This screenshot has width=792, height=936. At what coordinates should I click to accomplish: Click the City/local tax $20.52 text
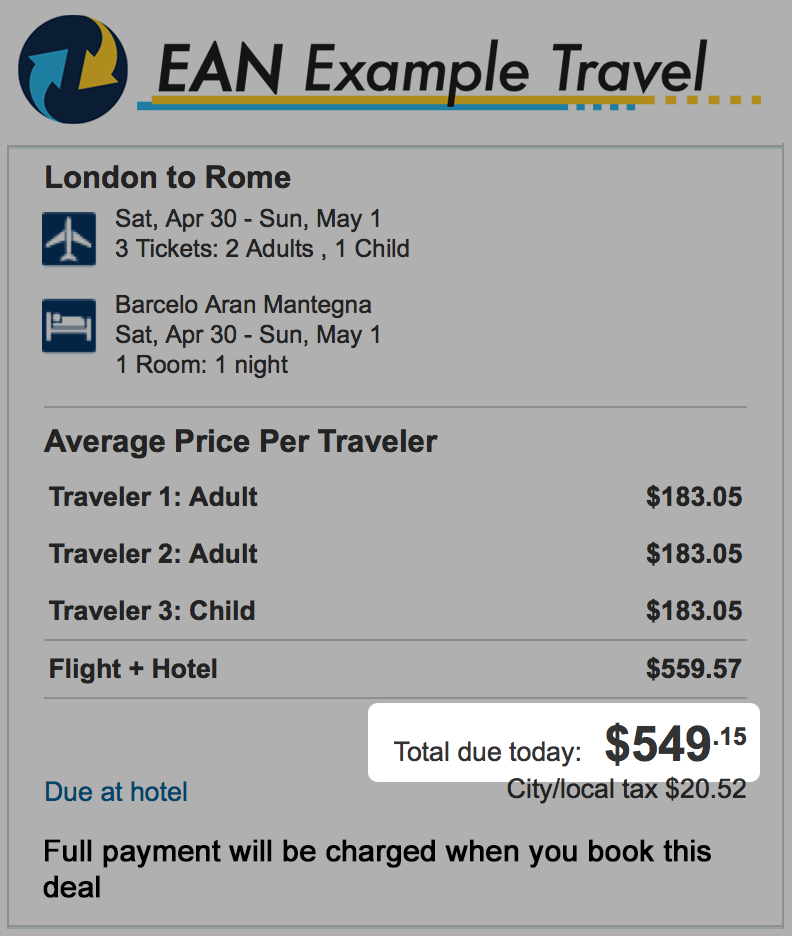coord(627,789)
